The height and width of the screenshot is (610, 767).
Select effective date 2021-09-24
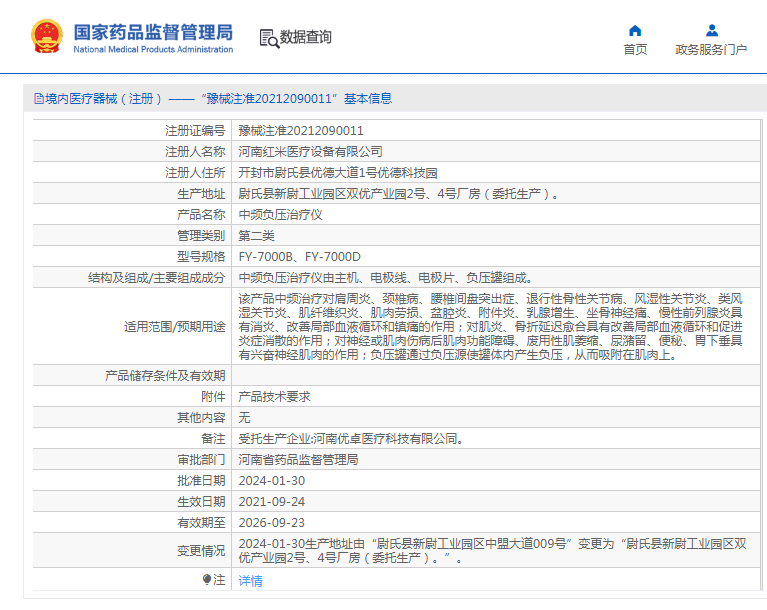pos(271,502)
